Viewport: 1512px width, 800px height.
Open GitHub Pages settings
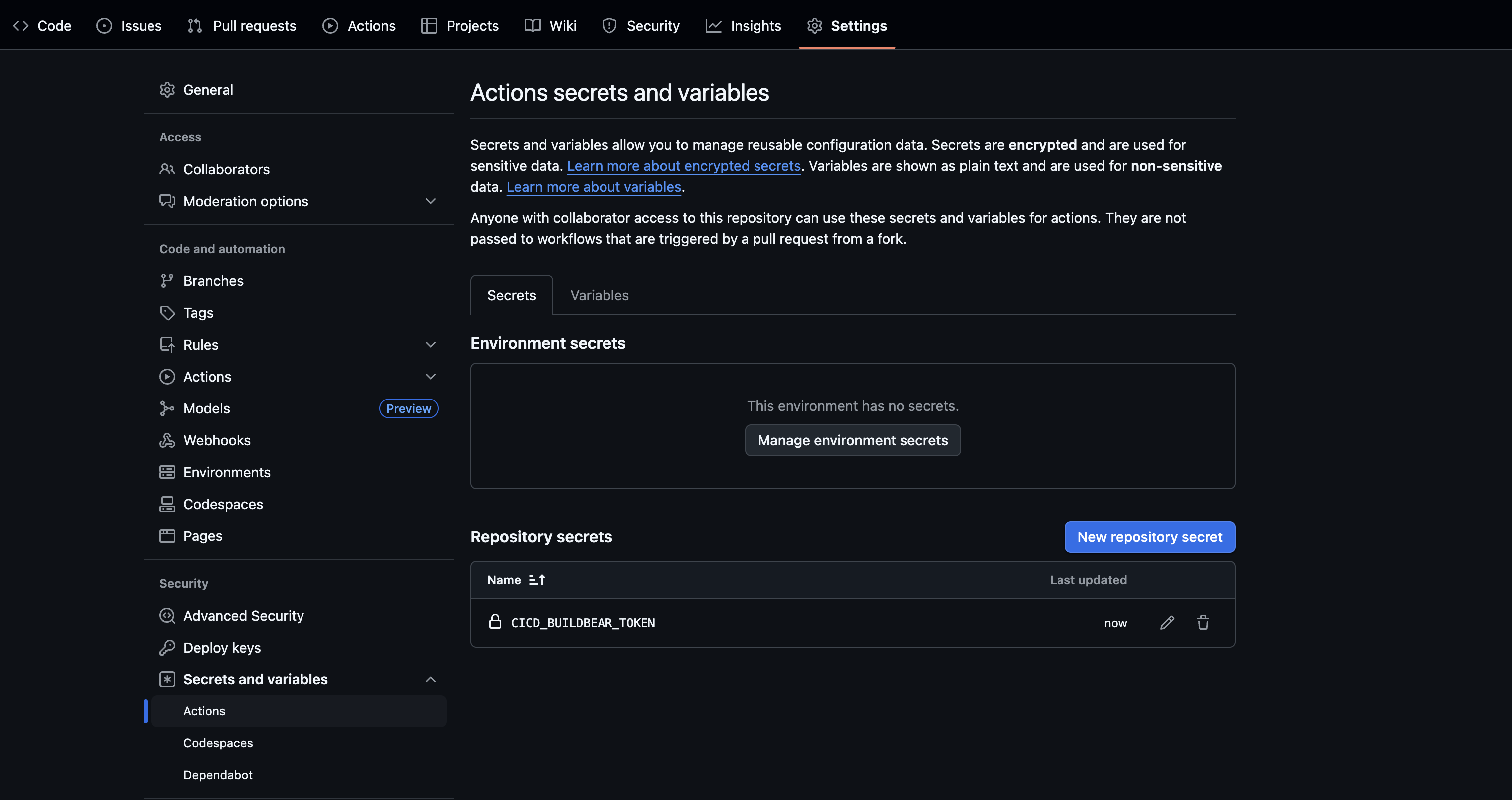click(x=202, y=535)
